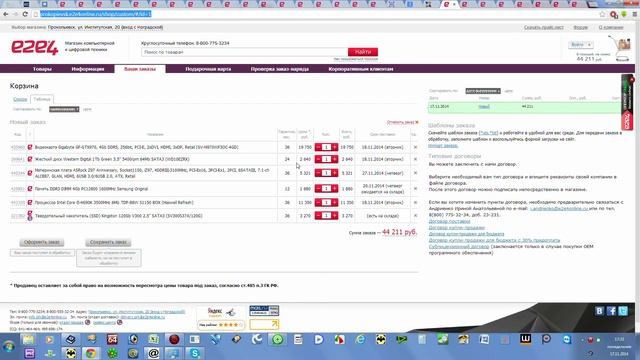Image resolution: width=640 pixels, height=360 pixels.
Task: Open Информация menu
Action: (88, 69)
